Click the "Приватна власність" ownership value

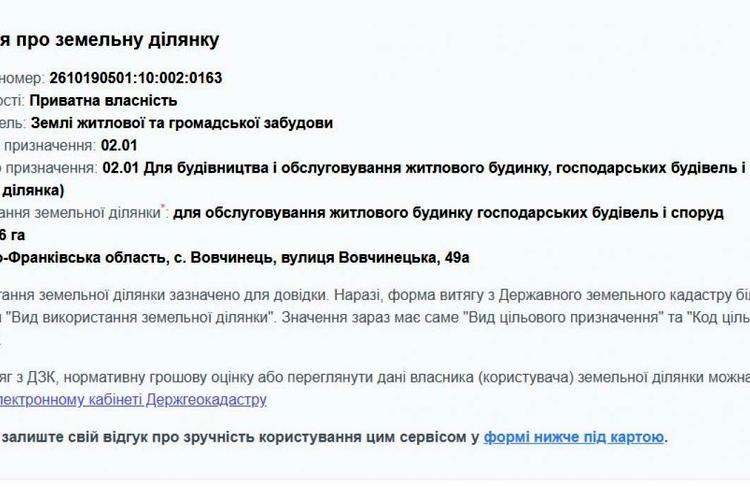pos(103,100)
